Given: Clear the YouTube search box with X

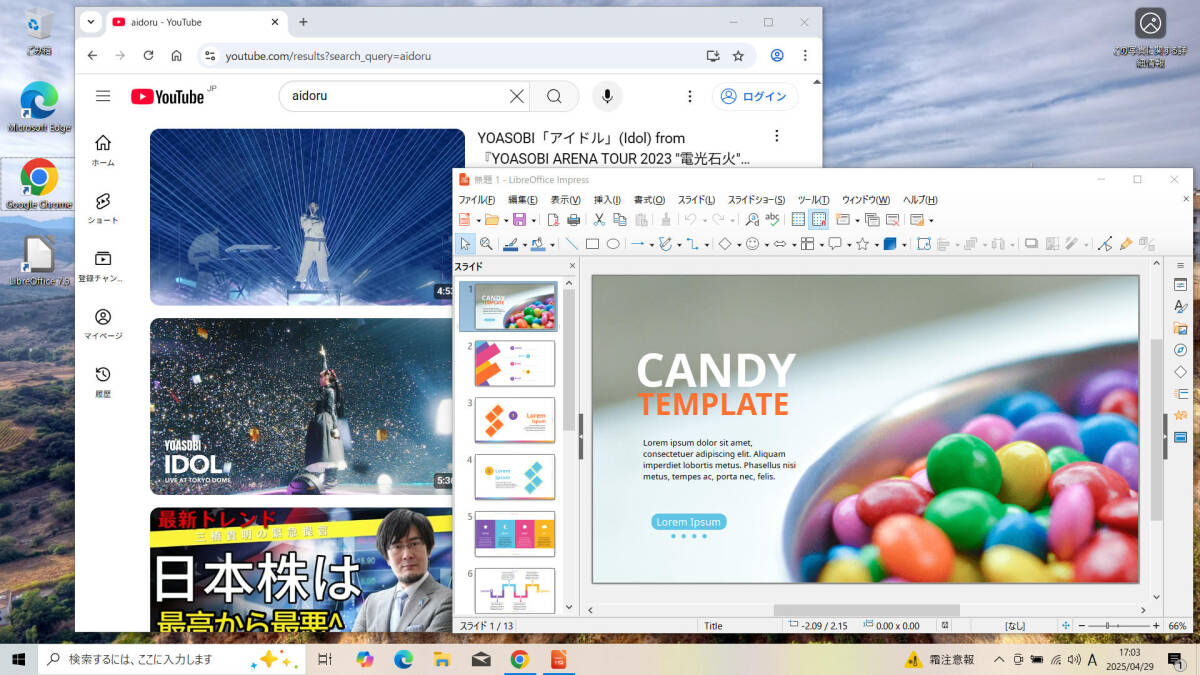Looking at the screenshot, I should coord(516,96).
